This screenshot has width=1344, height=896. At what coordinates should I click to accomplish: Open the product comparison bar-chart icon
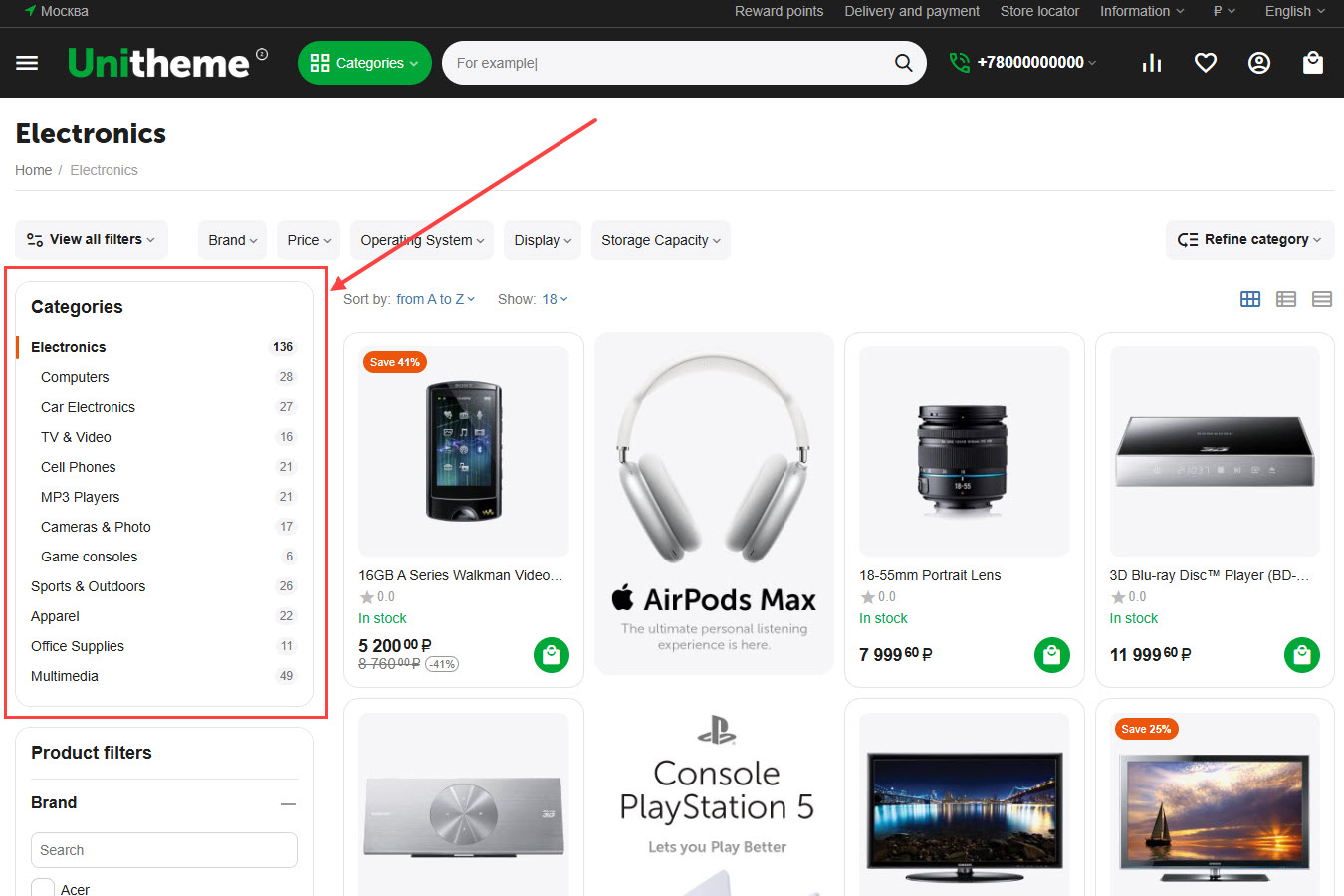tap(1152, 63)
